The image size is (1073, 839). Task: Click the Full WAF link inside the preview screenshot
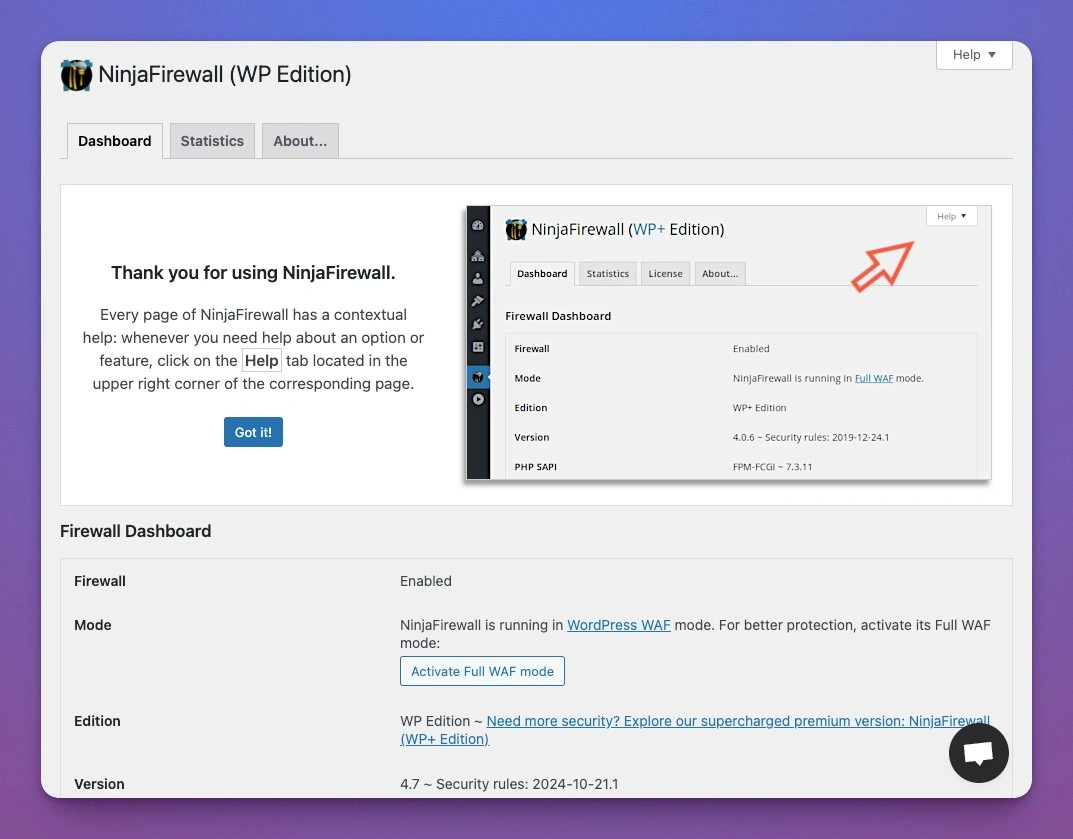[874, 378]
